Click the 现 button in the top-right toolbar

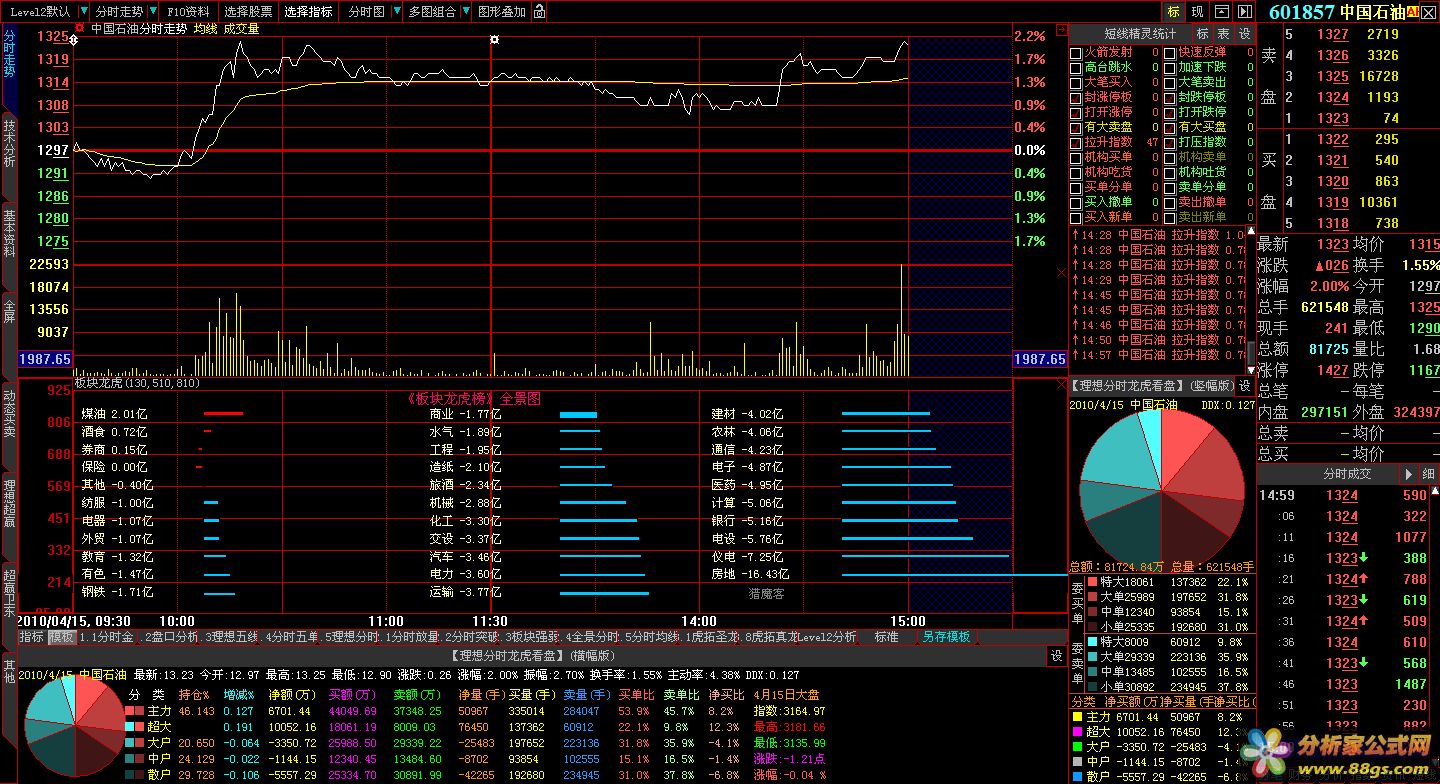(x=1198, y=11)
